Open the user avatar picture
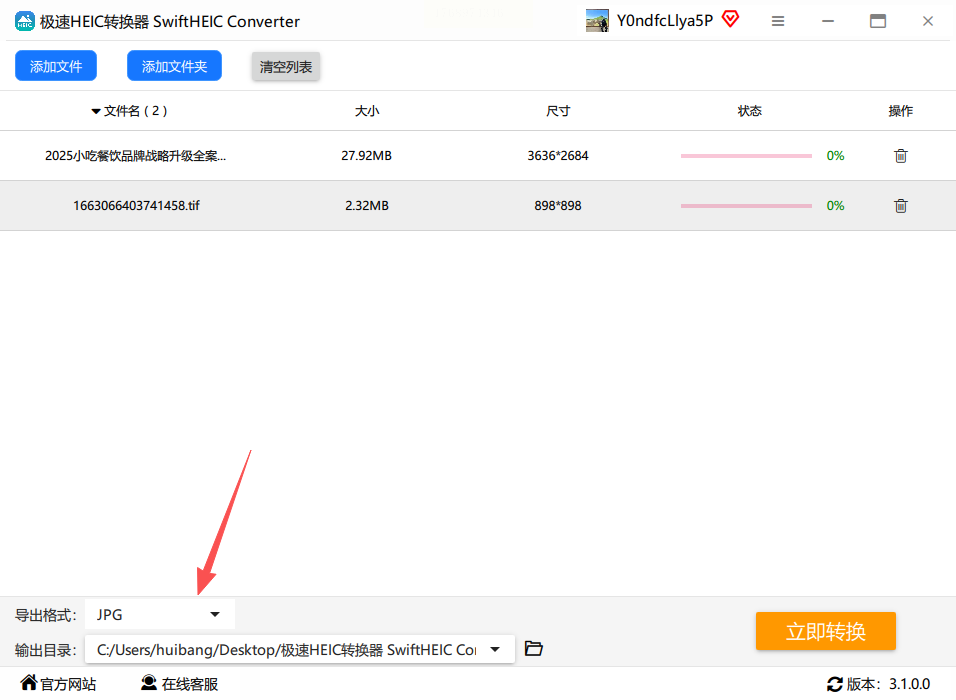956x700 pixels. pyautogui.click(x=597, y=21)
